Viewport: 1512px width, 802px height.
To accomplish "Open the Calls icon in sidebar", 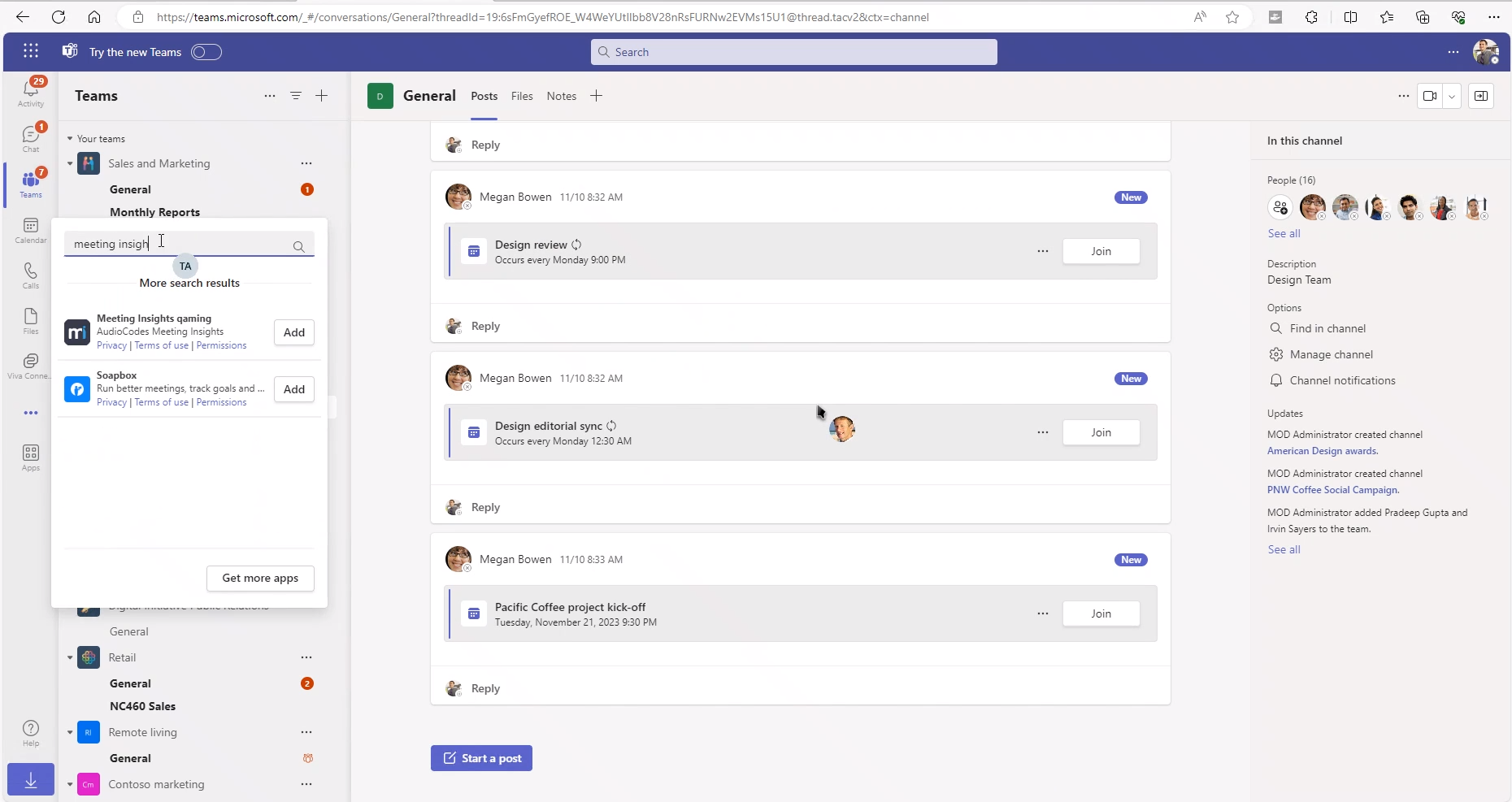I will (31, 275).
